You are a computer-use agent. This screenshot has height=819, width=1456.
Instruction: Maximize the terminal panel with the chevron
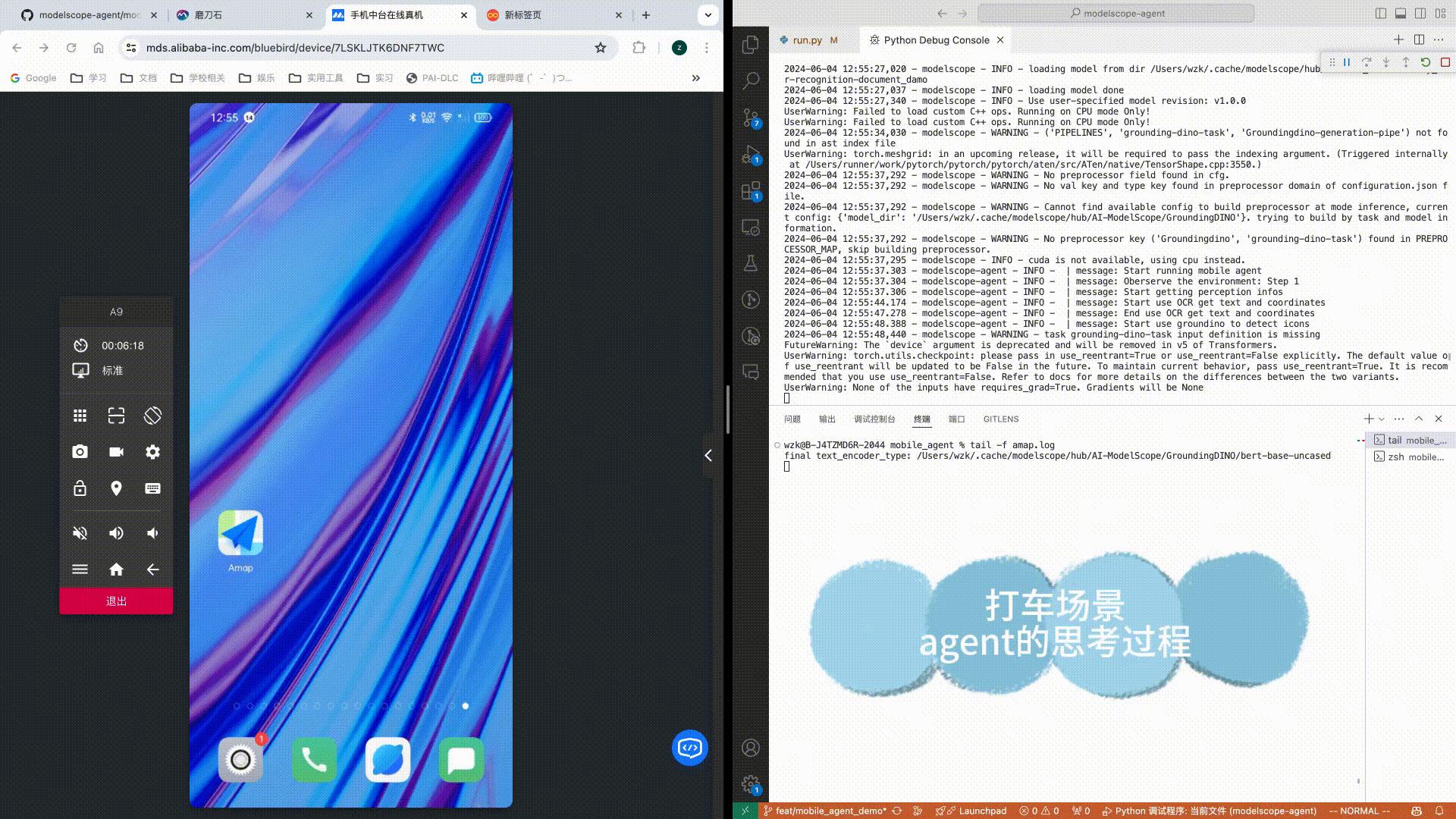1418,418
